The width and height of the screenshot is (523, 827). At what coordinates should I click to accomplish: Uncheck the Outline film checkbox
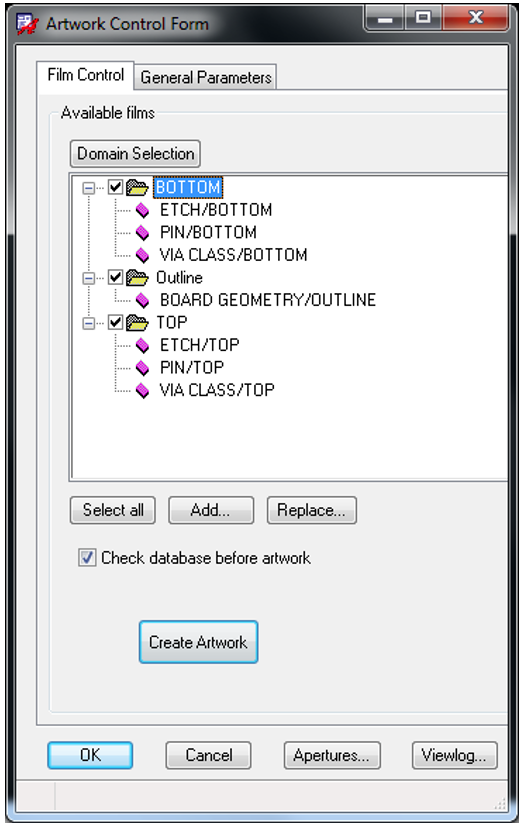(x=115, y=277)
